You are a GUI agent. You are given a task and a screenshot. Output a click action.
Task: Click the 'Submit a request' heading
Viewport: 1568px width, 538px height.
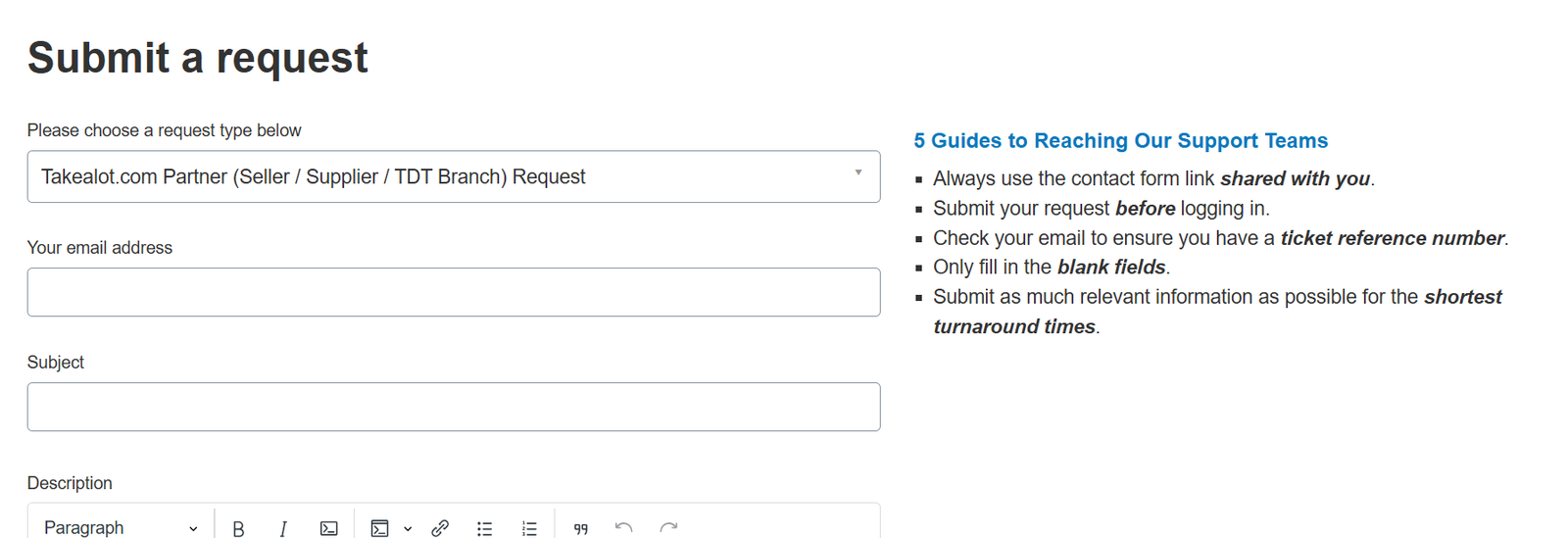[198, 58]
